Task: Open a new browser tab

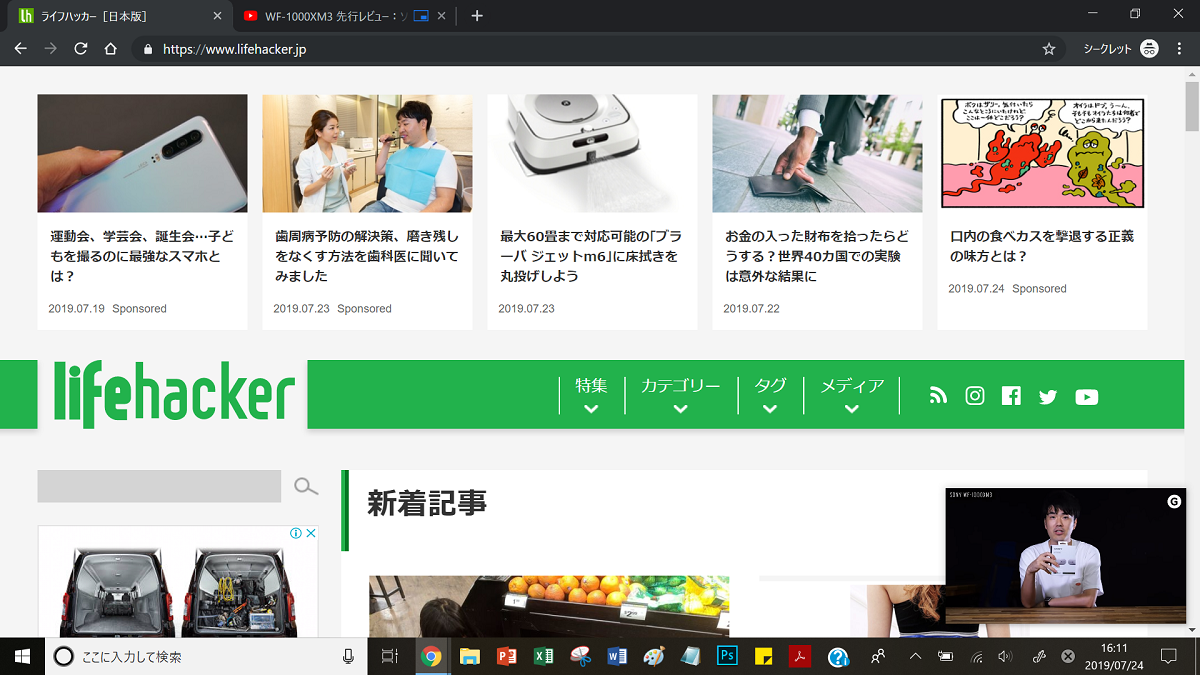Action: coord(477,16)
